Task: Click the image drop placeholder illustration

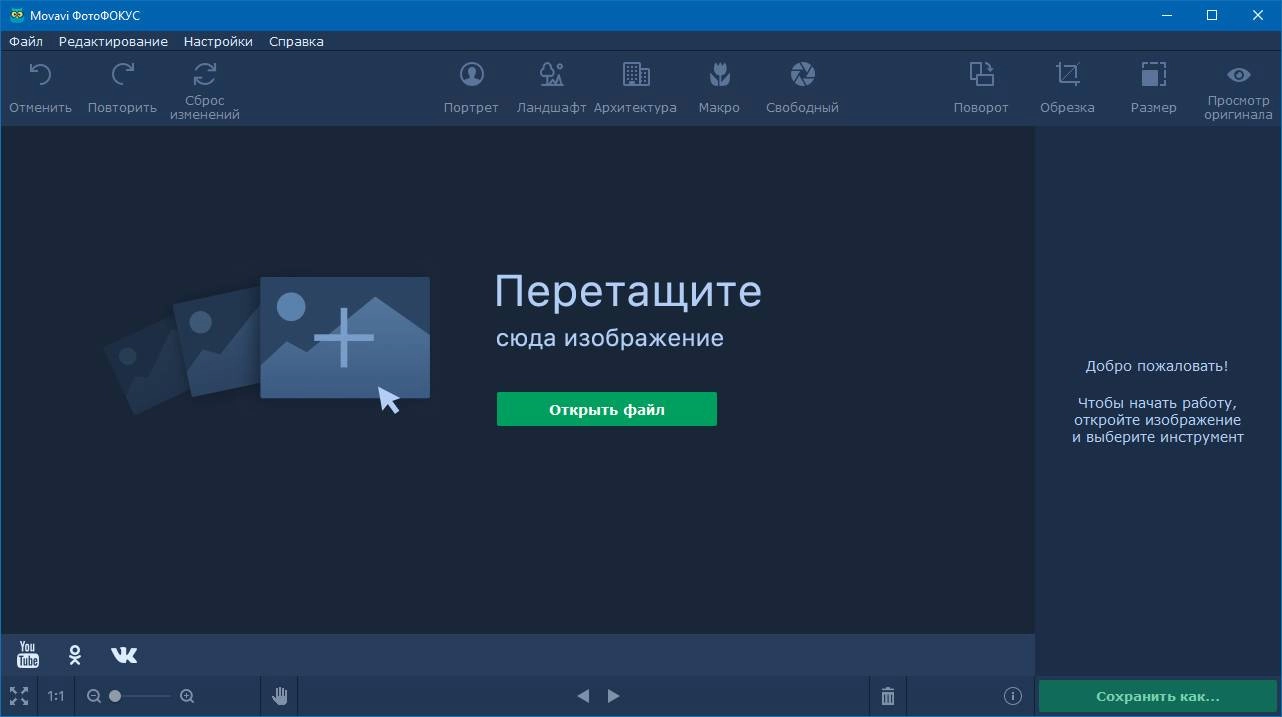Action: [x=268, y=344]
